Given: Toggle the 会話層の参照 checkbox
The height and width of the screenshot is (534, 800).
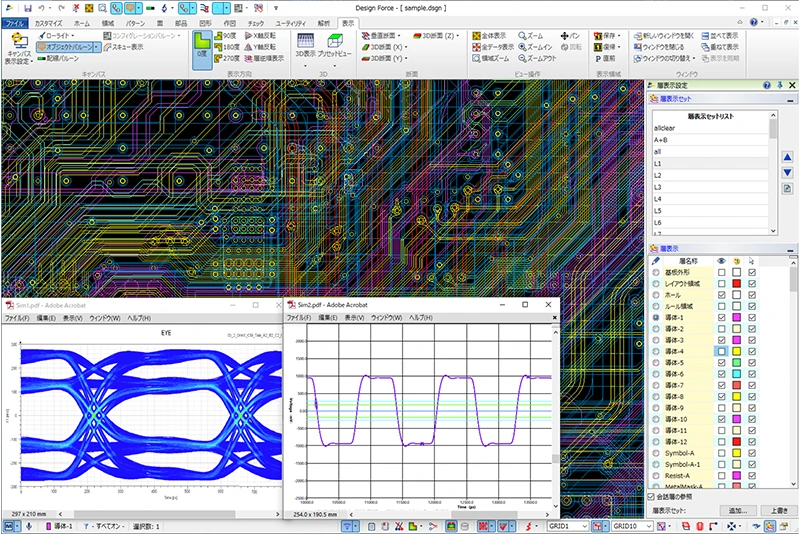Looking at the screenshot, I should (651, 496).
